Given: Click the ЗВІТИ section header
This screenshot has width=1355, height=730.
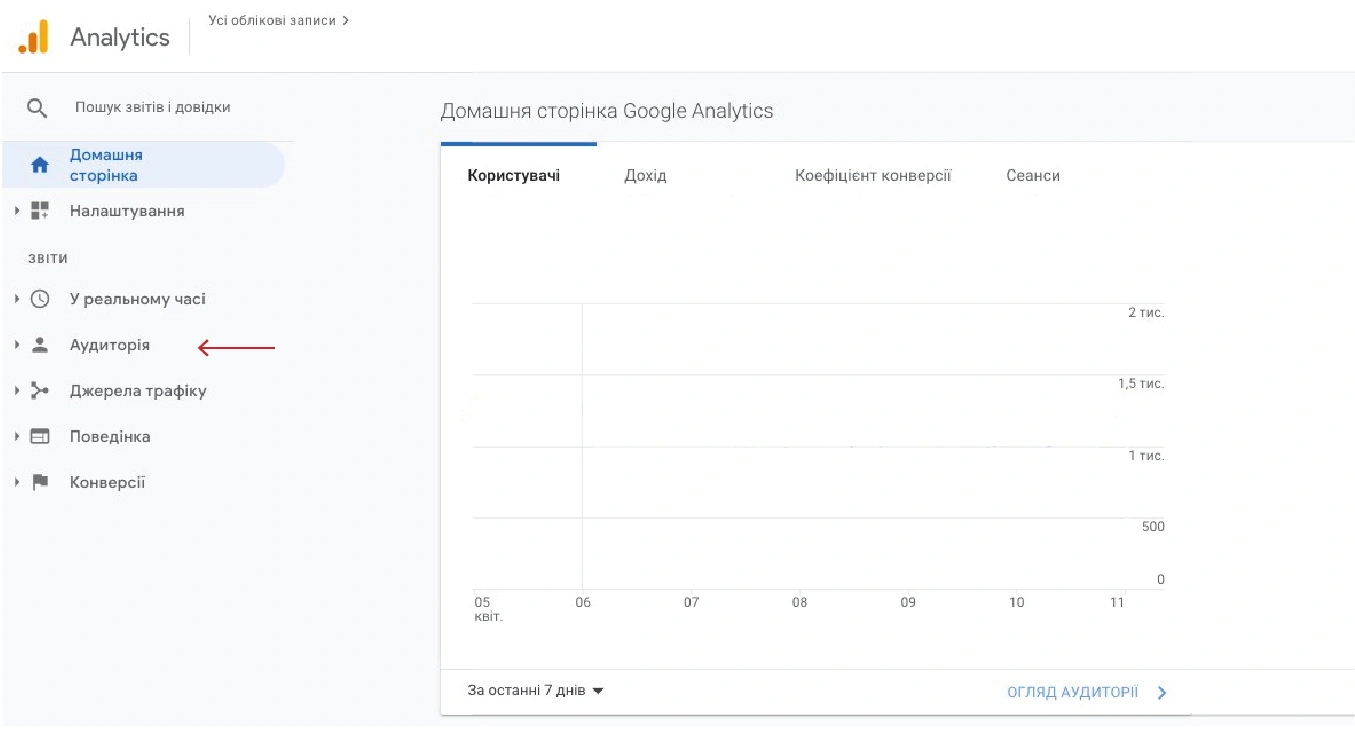Looking at the screenshot, I should tap(48, 259).
